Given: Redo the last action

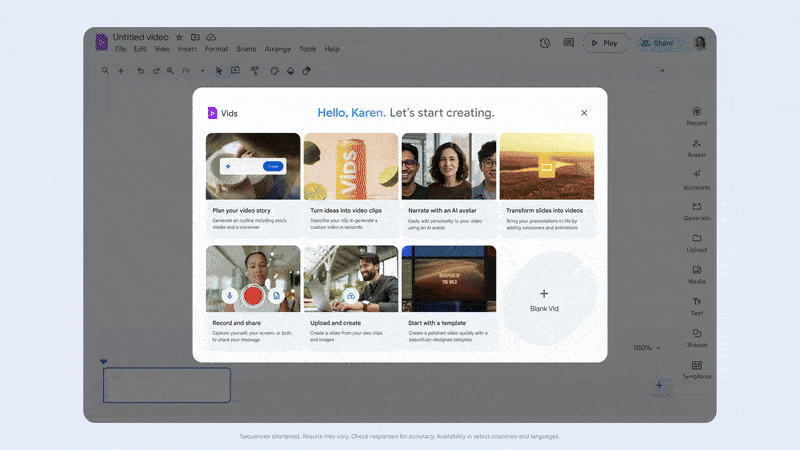Looking at the screenshot, I should 156,71.
